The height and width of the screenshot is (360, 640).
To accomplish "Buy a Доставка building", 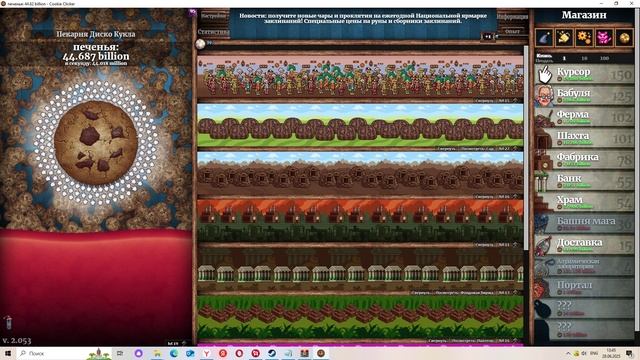I will 584,245.
